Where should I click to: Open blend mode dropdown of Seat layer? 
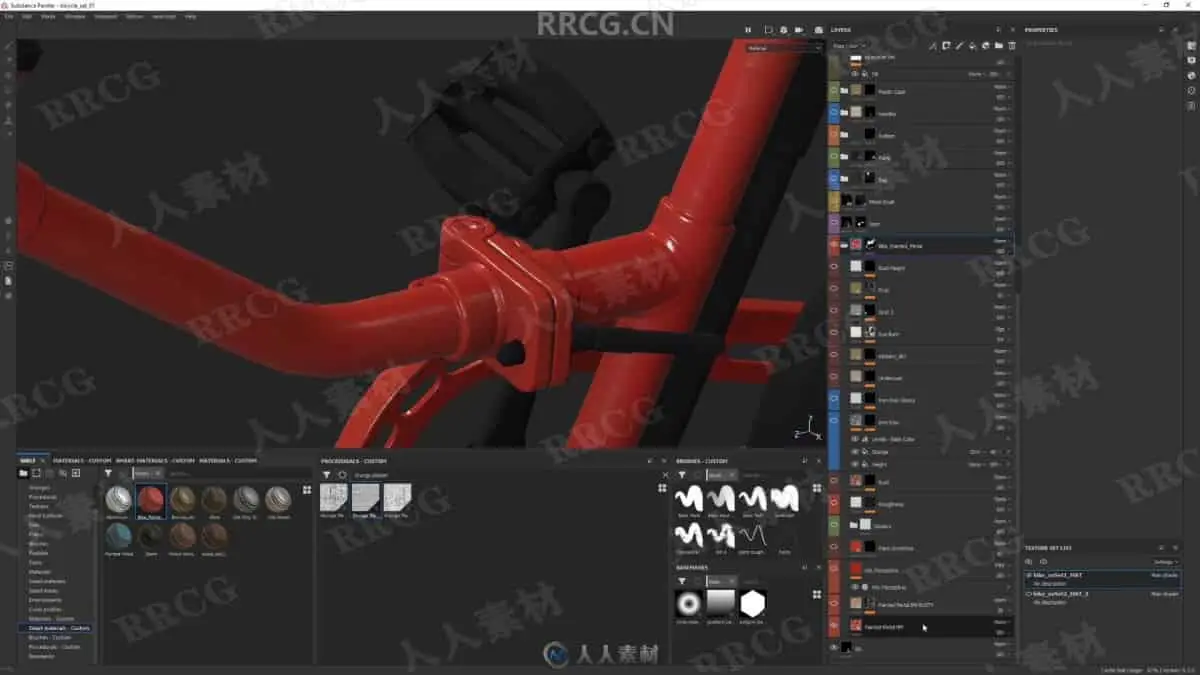tap(1002, 219)
